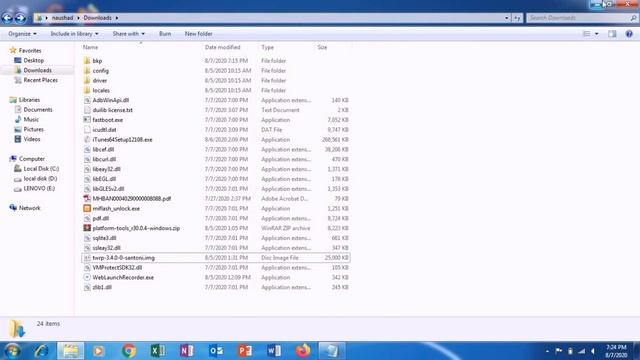Open Google Chrome from taskbar

point(129,351)
